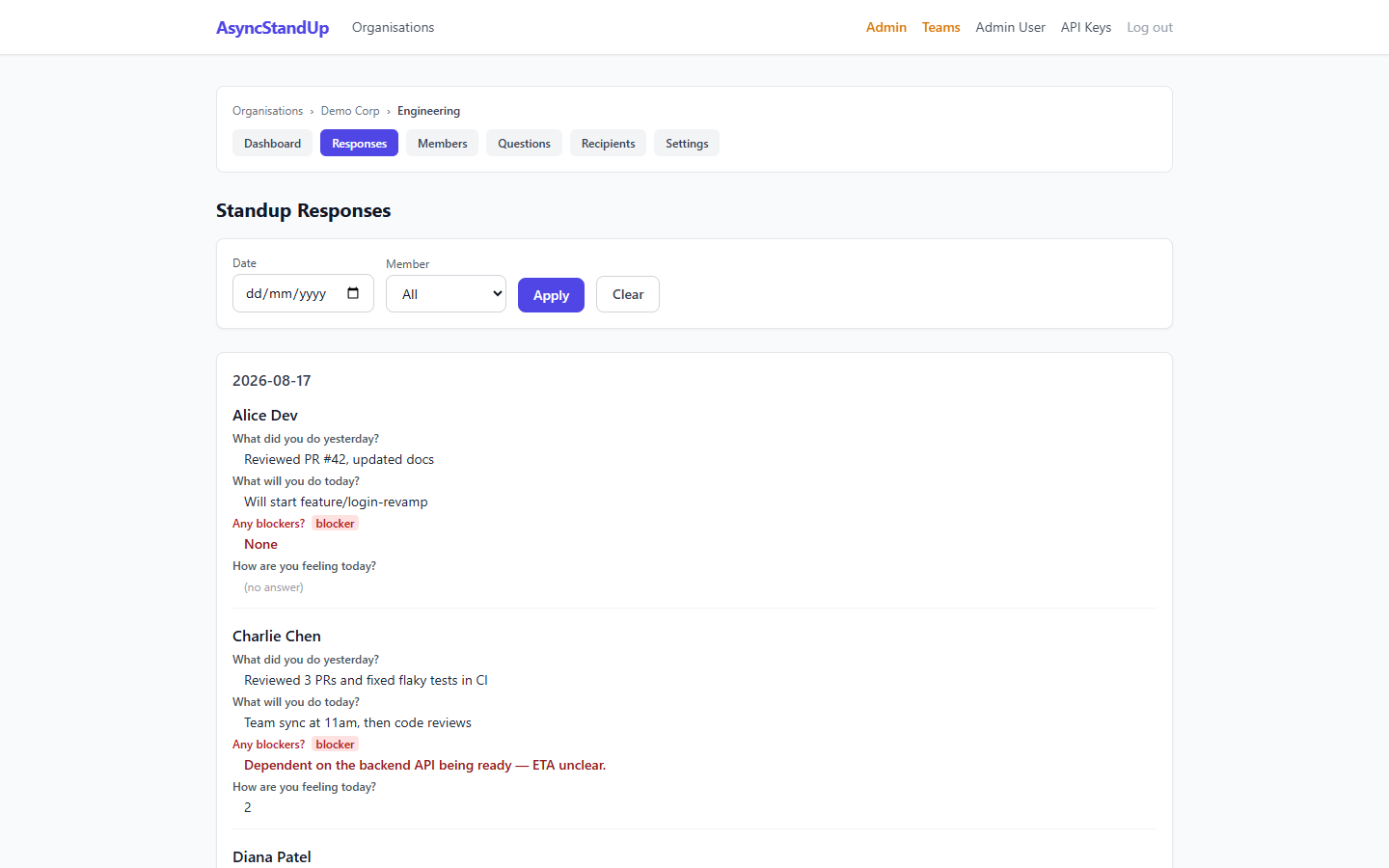The image size is (1389, 868).
Task: Click the Member filter label
Action: 407,264
